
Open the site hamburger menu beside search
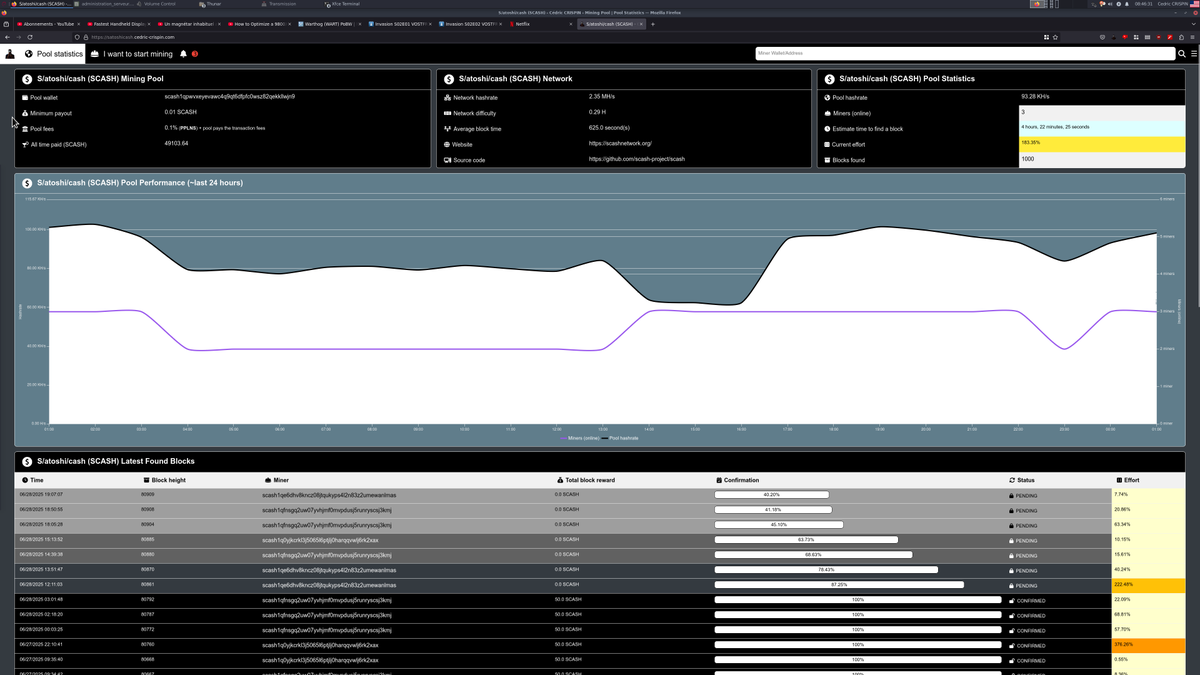click(x=1193, y=54)
